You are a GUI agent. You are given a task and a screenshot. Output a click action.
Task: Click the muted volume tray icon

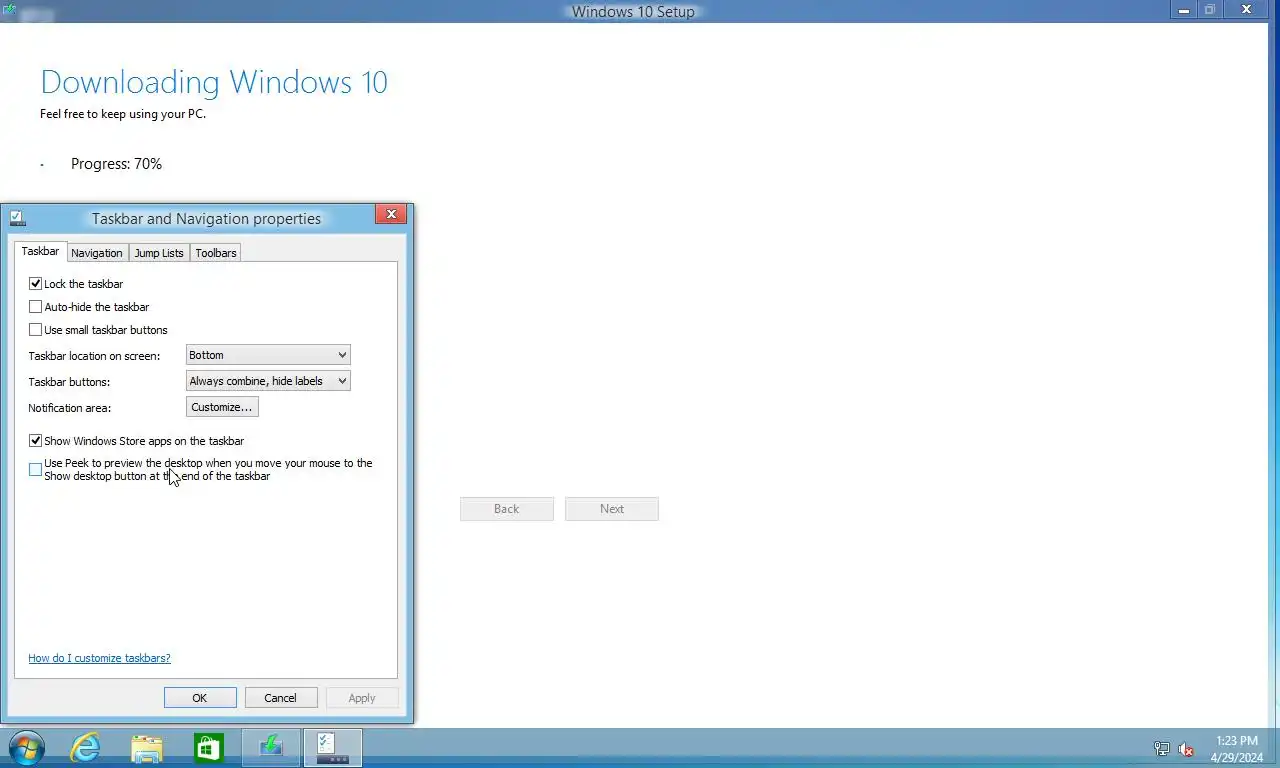pos(1186,749)
